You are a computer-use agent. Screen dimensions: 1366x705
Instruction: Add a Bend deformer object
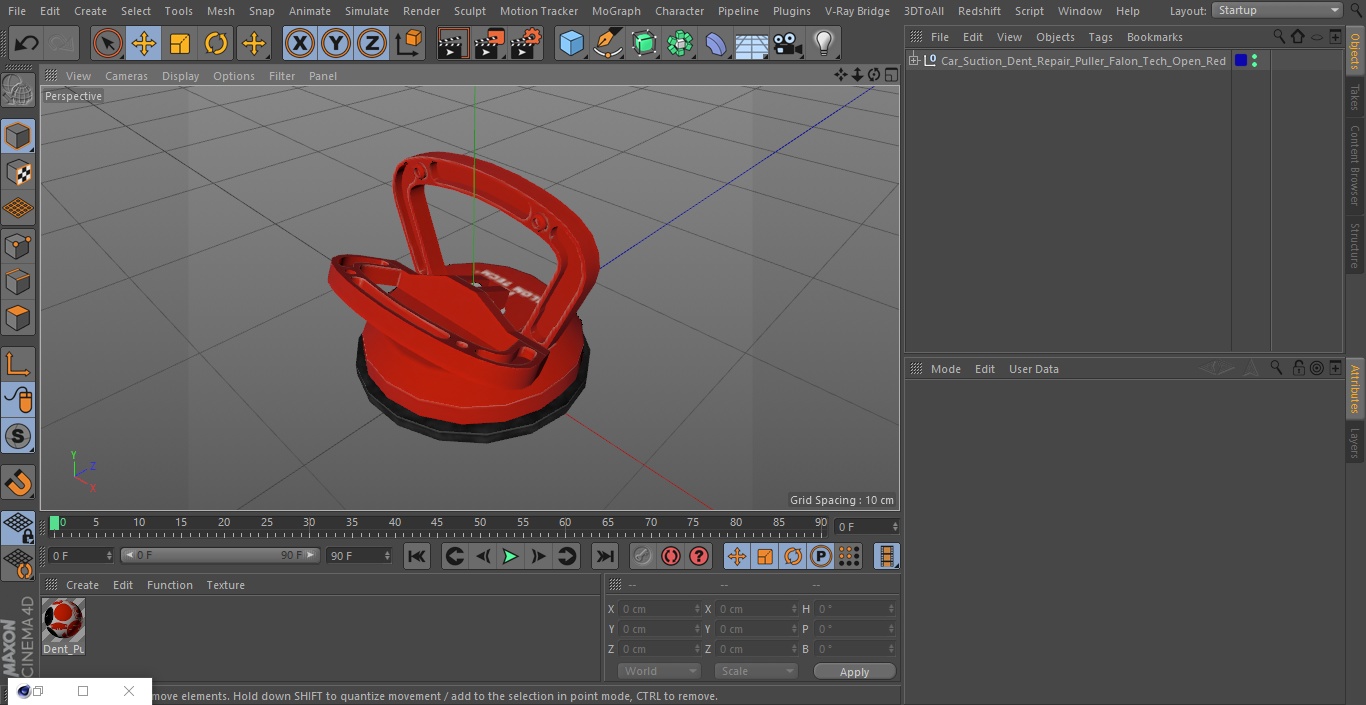716,43
